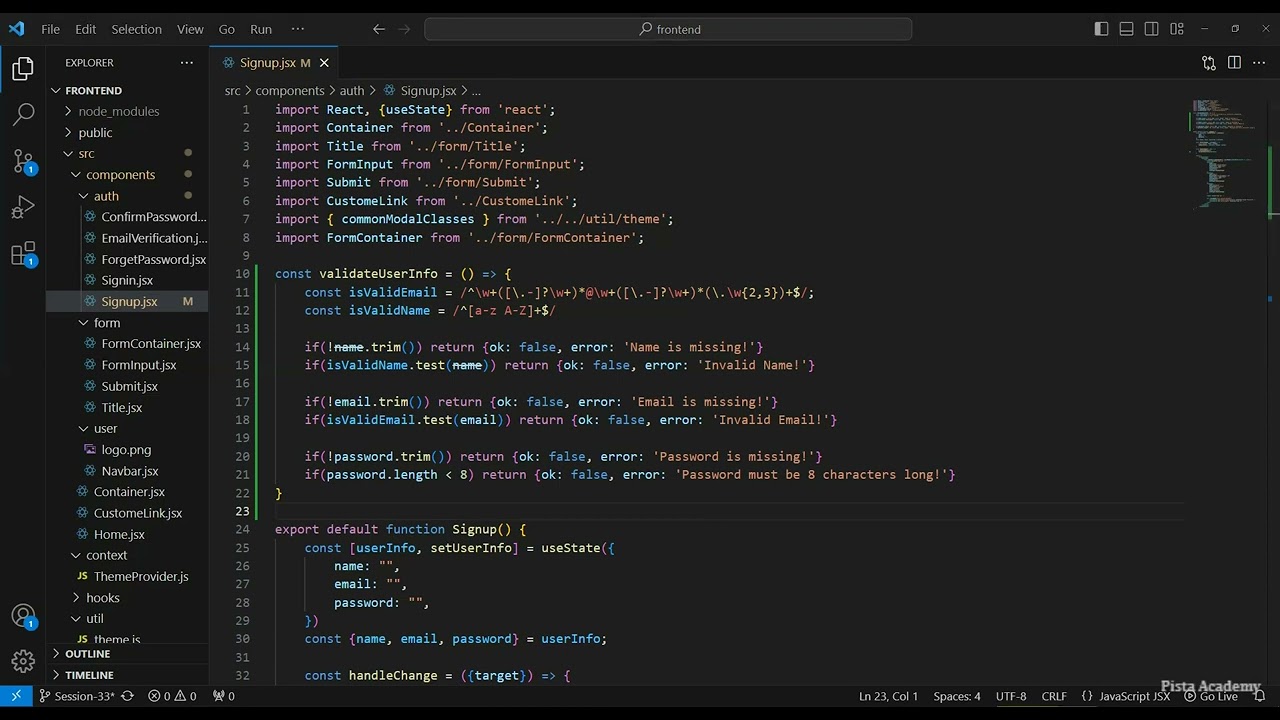Open the Search view in activity bar
1280x720 pixels.
pos(23,115)
